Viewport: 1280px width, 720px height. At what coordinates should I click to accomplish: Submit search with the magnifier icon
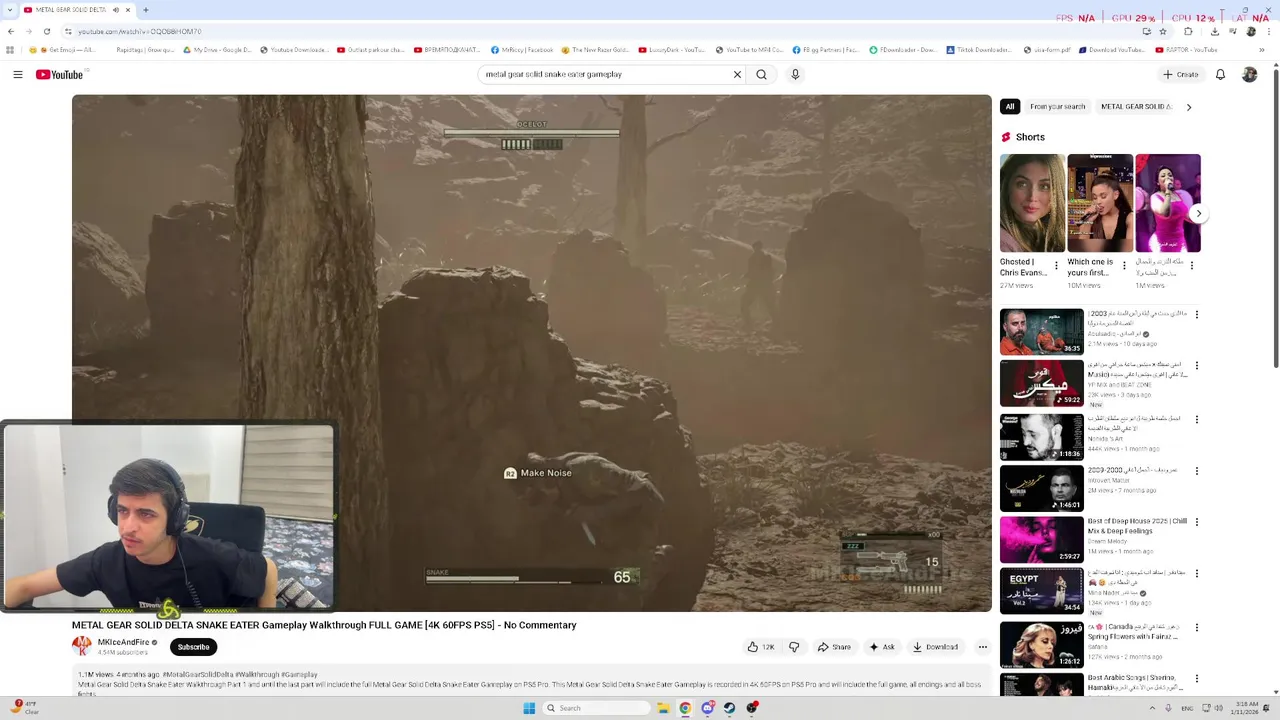click(762, 74)
